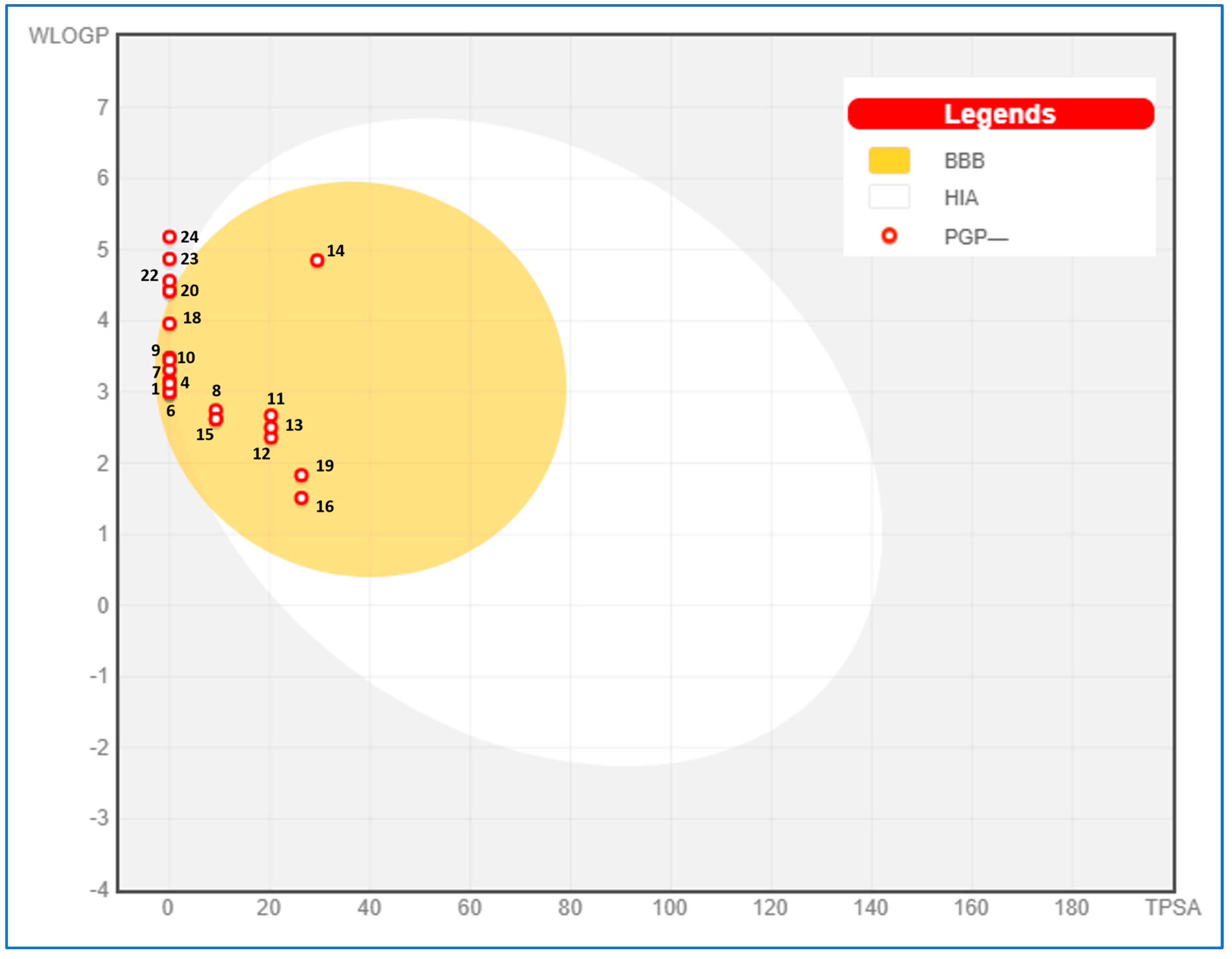Click the PGP— red circle legend marker
Viewport: 1232px width, 959px height.
click(x=889, y=236)
